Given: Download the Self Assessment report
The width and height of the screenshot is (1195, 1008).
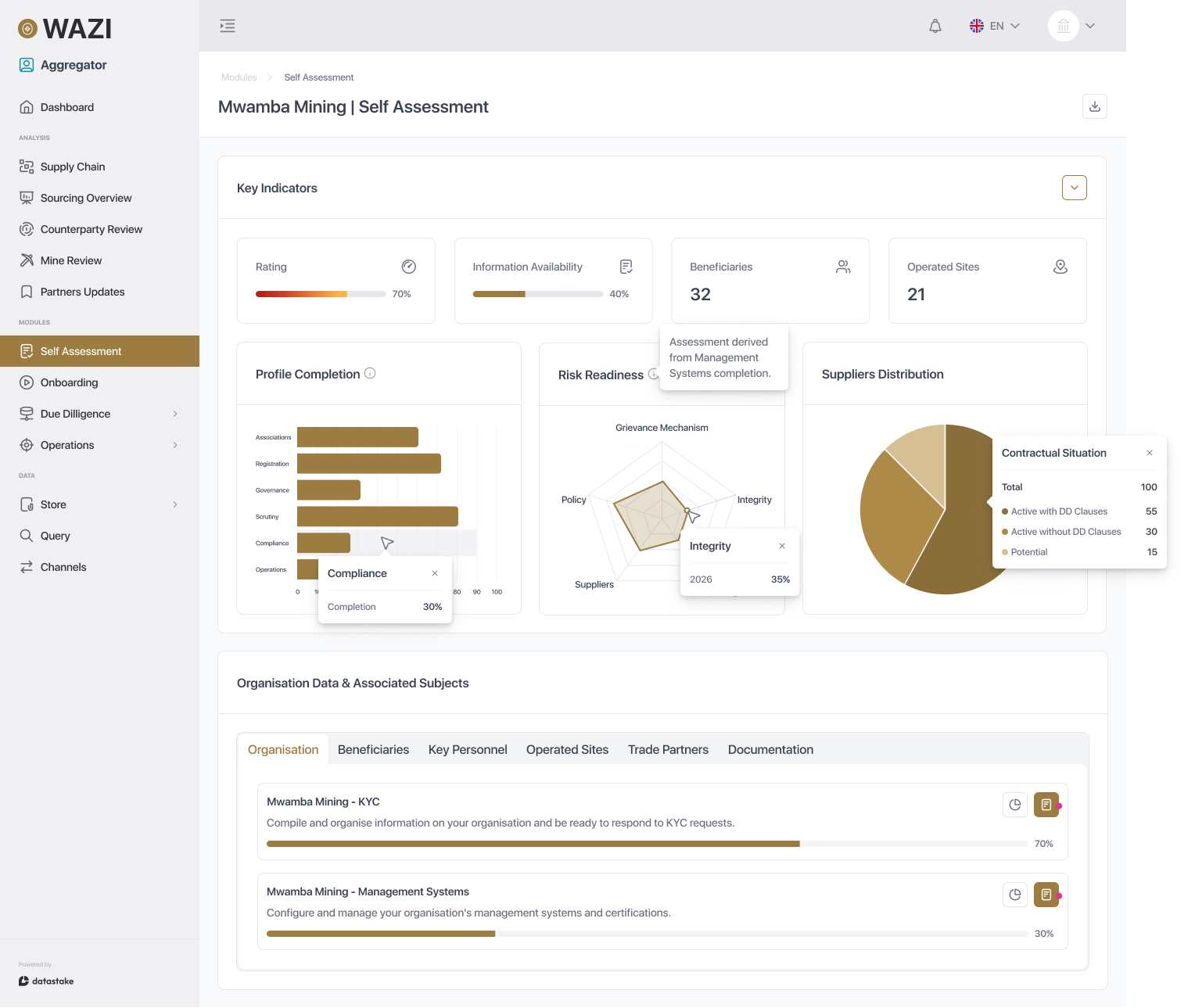Looking at the screenshot, I should [x=1094, y=106].
